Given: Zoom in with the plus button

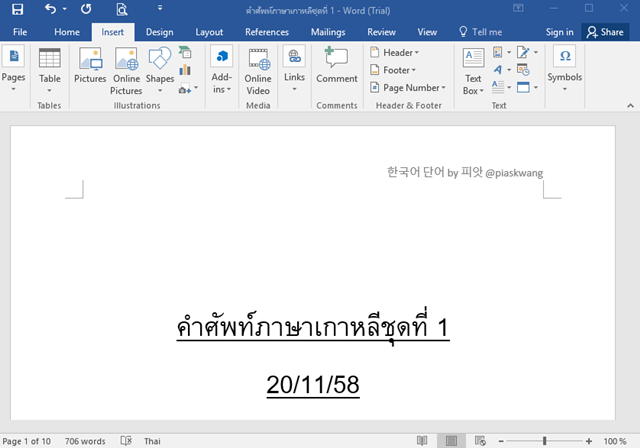Looking at the screenshot, I should (589, 441).
